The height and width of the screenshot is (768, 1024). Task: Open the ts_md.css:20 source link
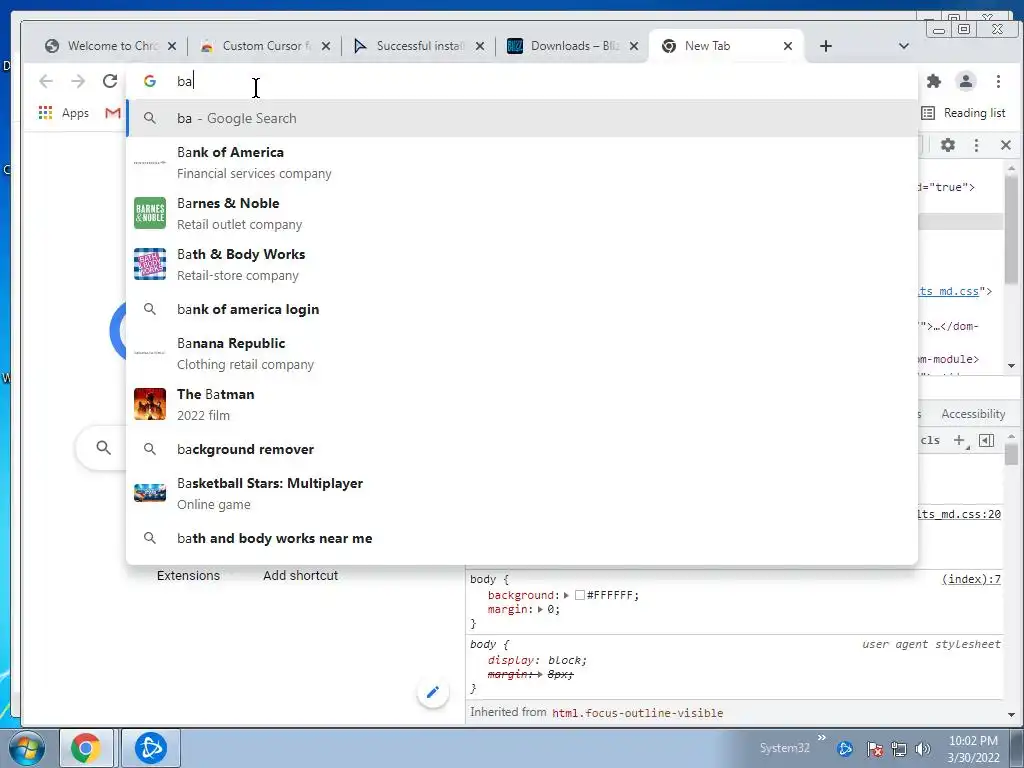959,515
